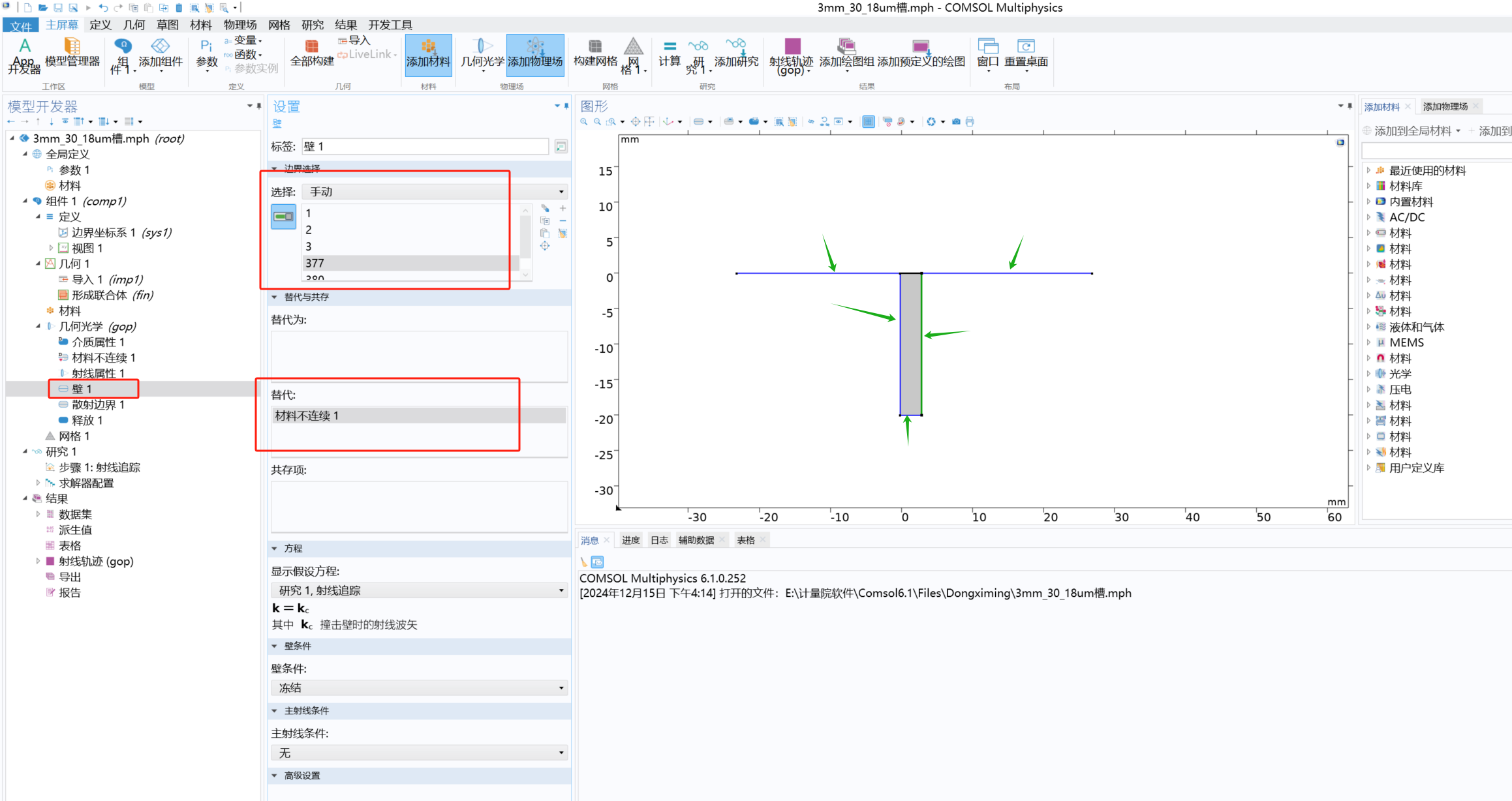Image resolution: width=1512 pixels, height=801 pixels.
Task: Click the graphics zoom in icon
Action: point(584,122)
